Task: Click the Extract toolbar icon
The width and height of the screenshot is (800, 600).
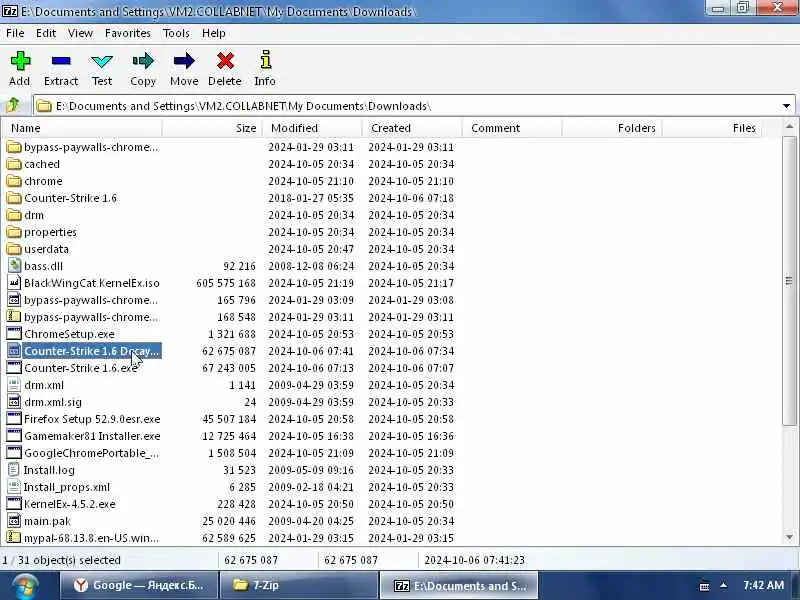Action: [61, 61]
